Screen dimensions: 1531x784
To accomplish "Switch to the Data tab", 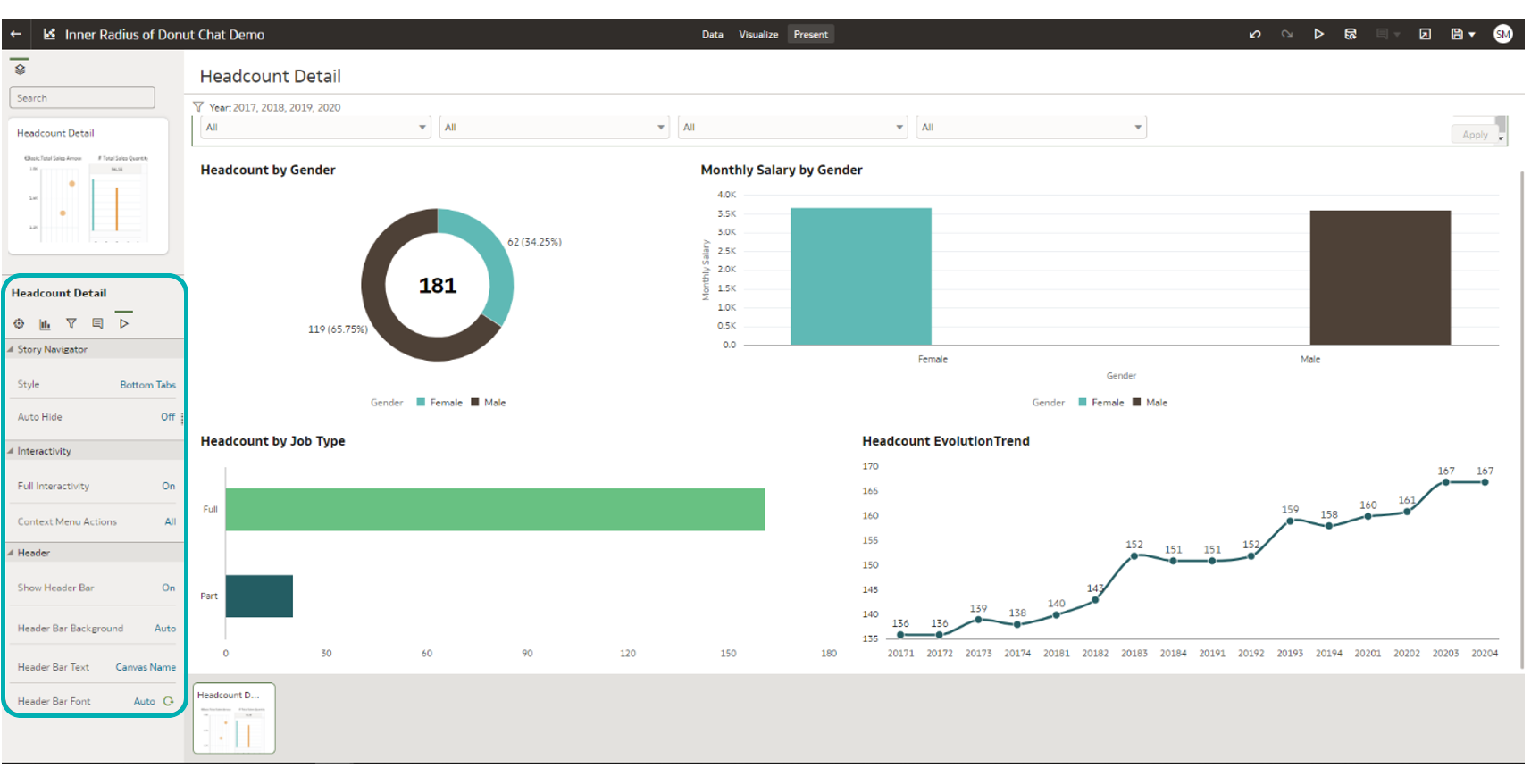I will (x=712, y=35).
